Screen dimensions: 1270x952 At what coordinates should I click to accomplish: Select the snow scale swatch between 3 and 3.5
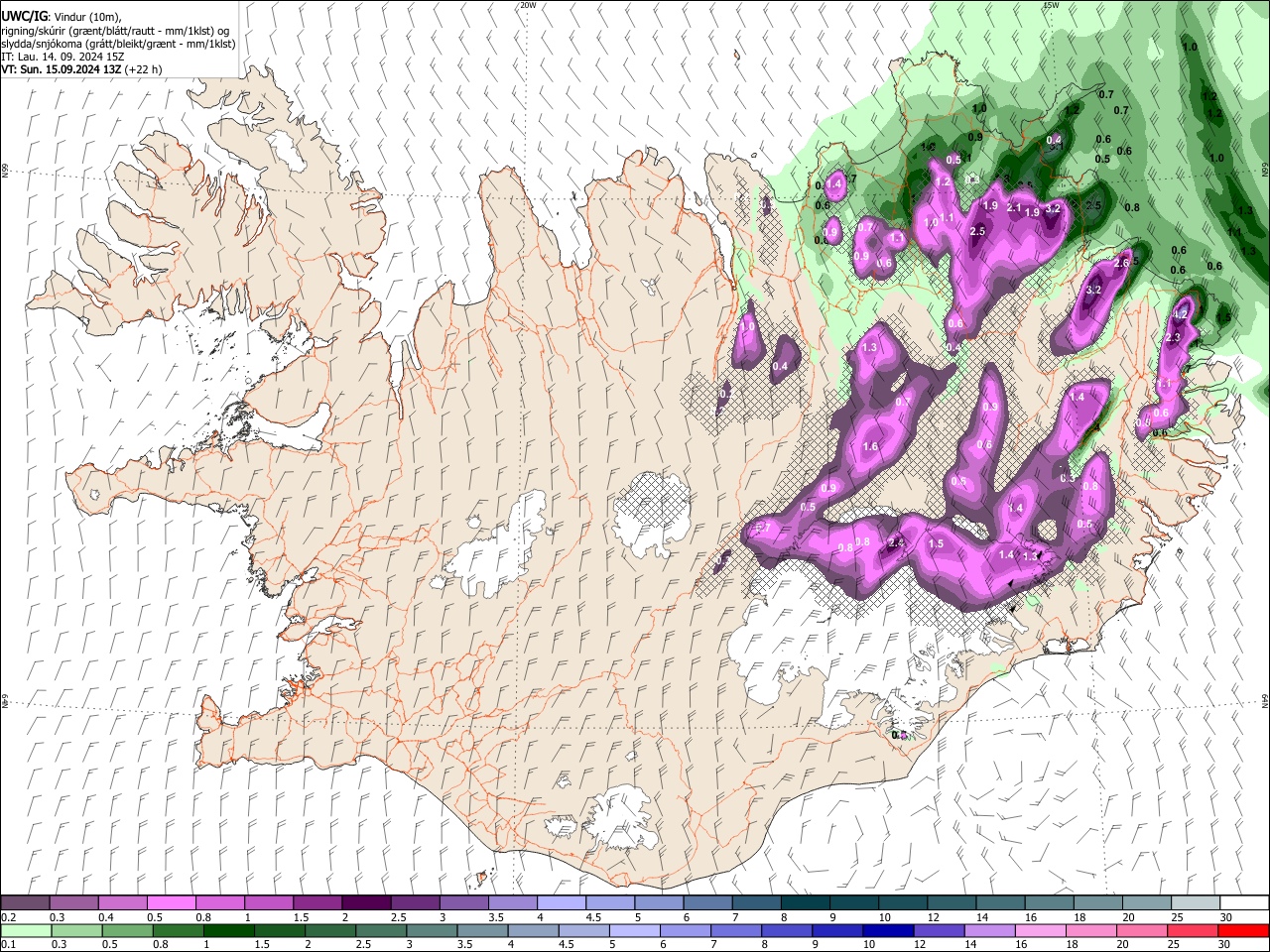coord(463,903)
